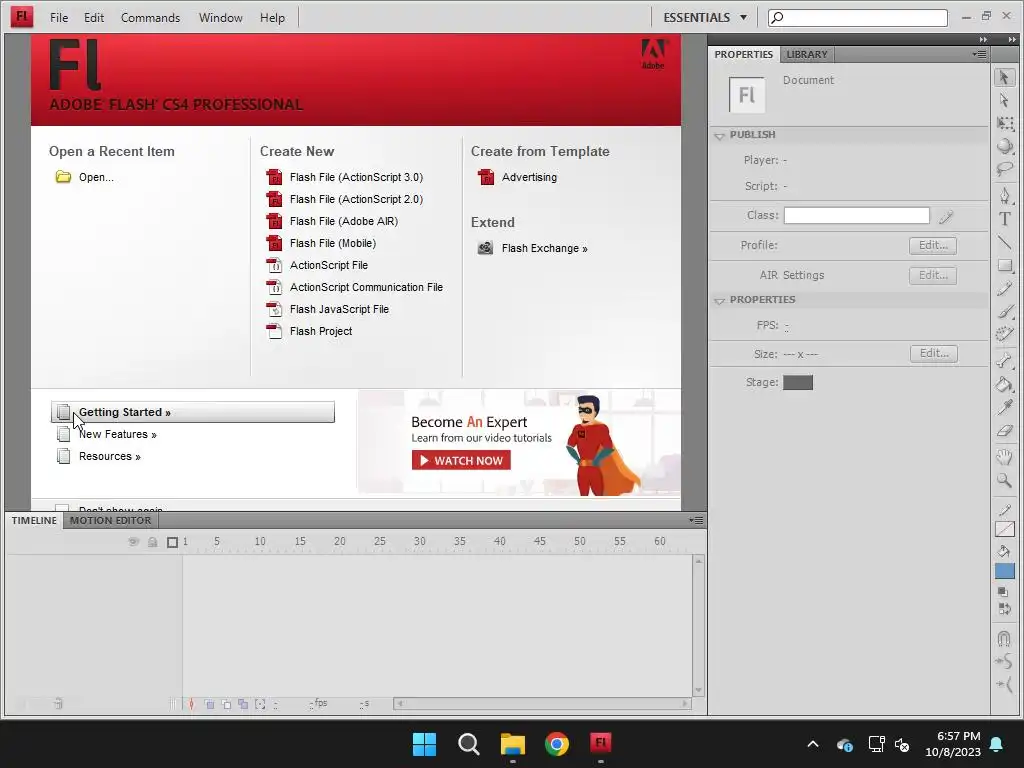Select the Hand tool
This screenshot has width=1024, height=768.
[1004, 456]
